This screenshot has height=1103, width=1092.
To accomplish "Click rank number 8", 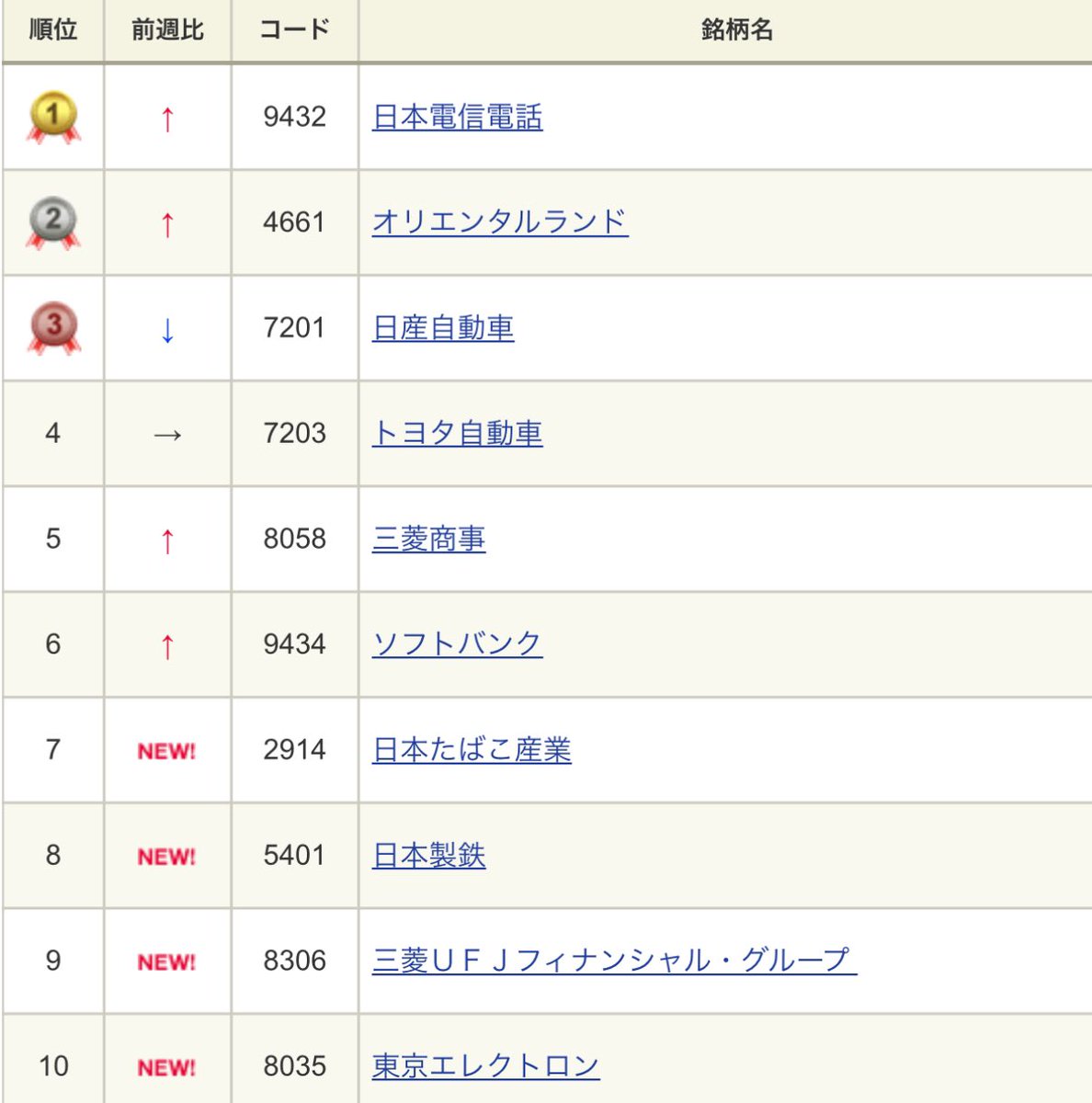I will [x=53, y=856].
